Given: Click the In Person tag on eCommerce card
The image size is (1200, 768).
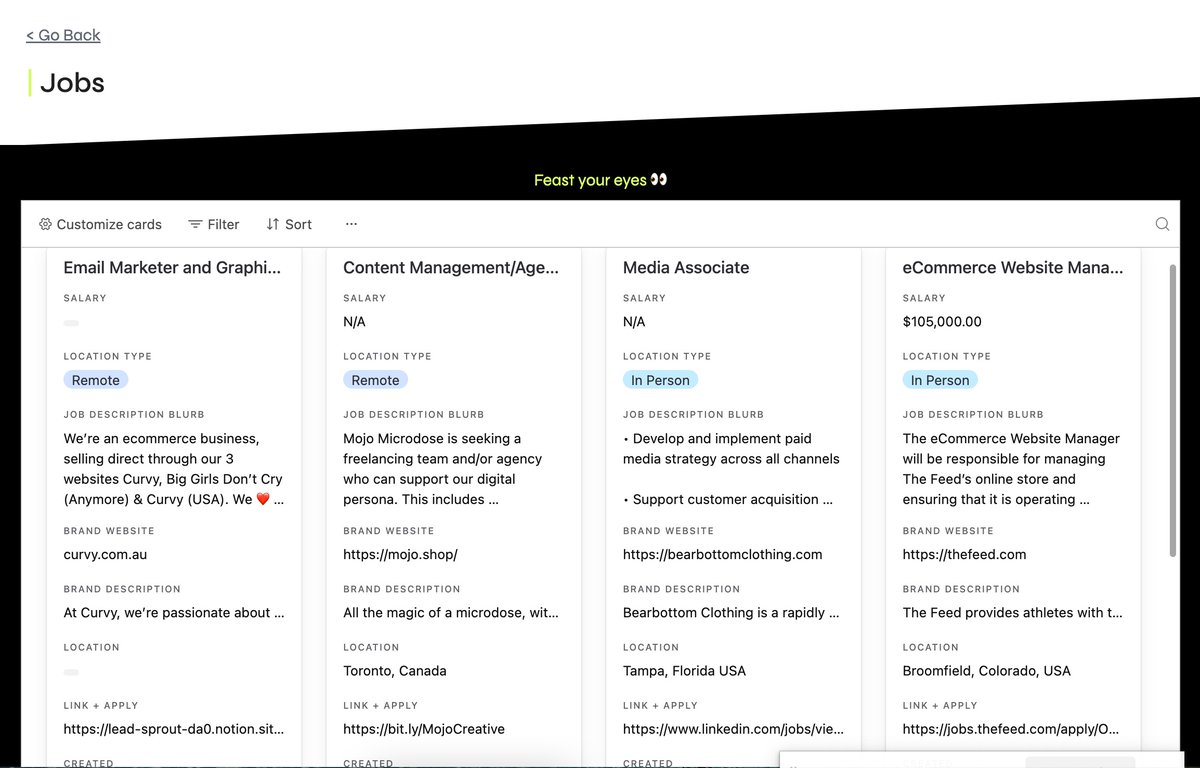Looking at the screenshot, I should [940, 380].
